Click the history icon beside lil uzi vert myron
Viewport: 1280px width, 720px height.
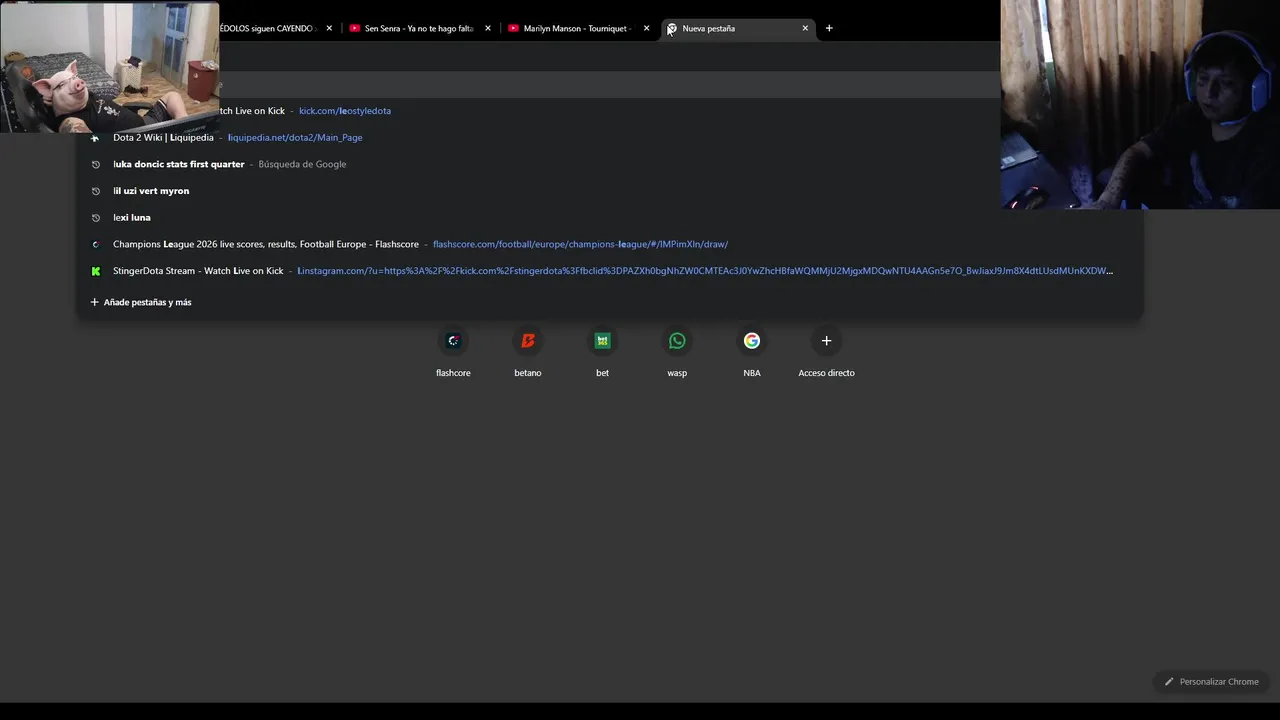pos(96,191)
